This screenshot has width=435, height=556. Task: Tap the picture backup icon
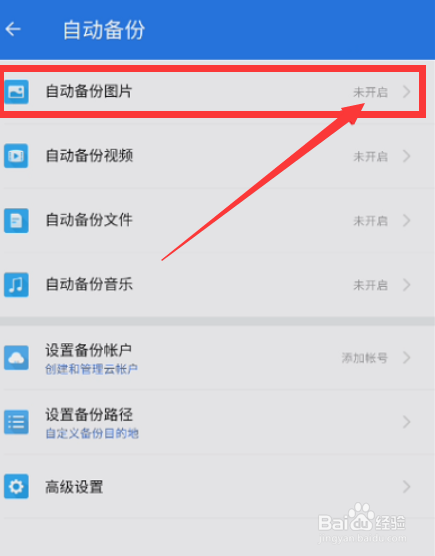pyautogui.click(x=16, y=92)
